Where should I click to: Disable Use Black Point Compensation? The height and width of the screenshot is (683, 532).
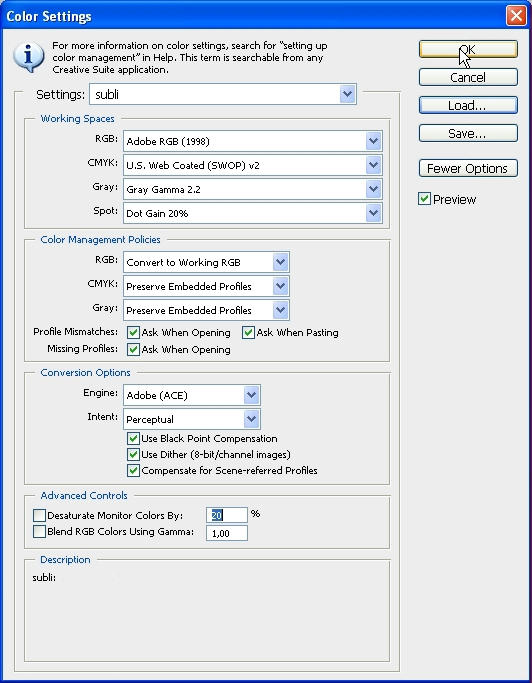[x=133, y=439]
